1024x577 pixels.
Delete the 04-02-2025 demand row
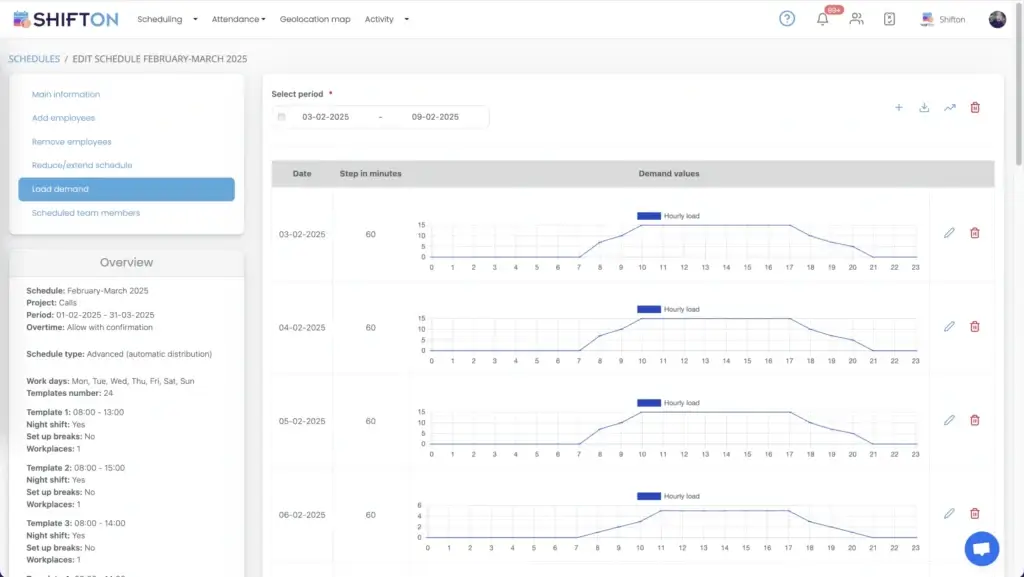click(975, 326)
